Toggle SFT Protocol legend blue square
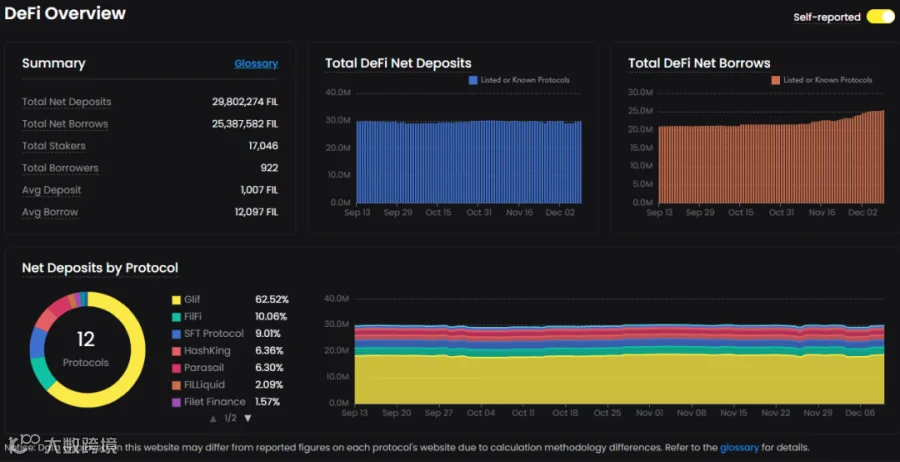The image size is (900, 462). [x=176, y=334]
